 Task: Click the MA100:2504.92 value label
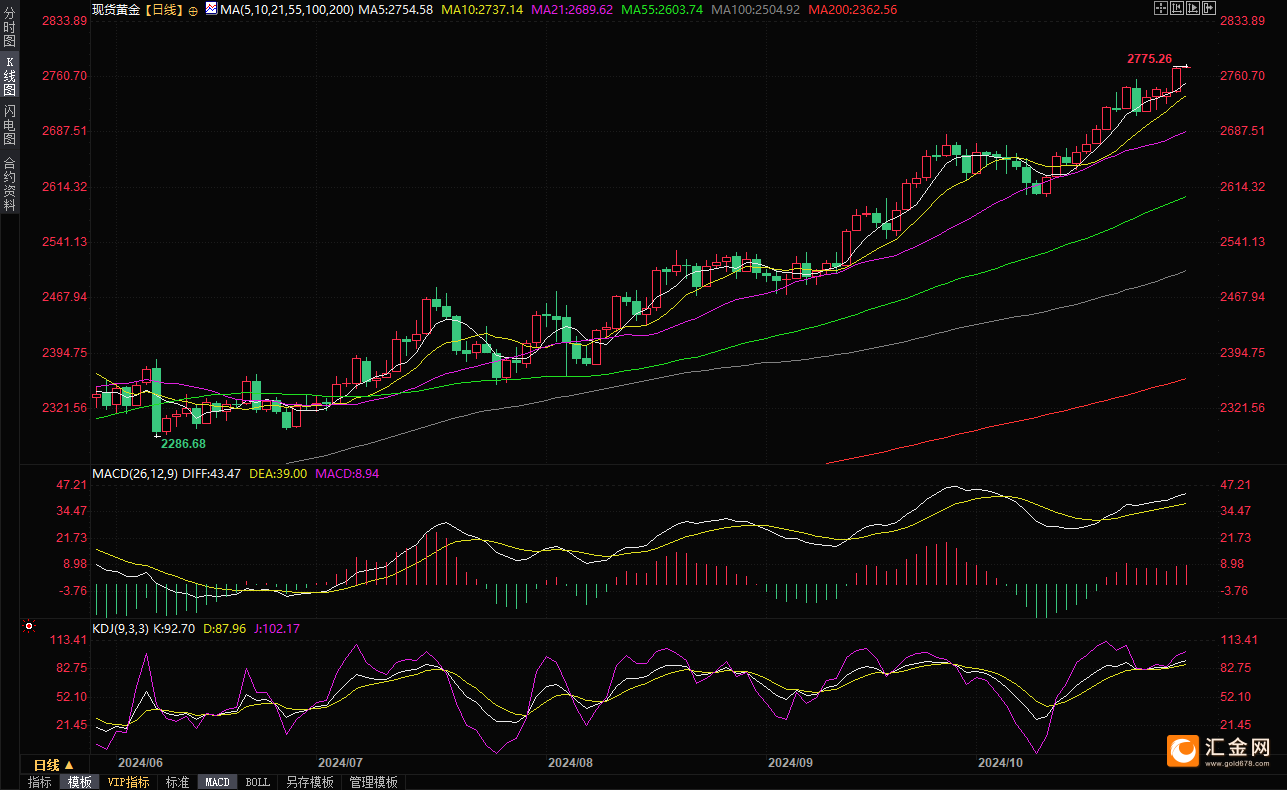pos(755,9)
